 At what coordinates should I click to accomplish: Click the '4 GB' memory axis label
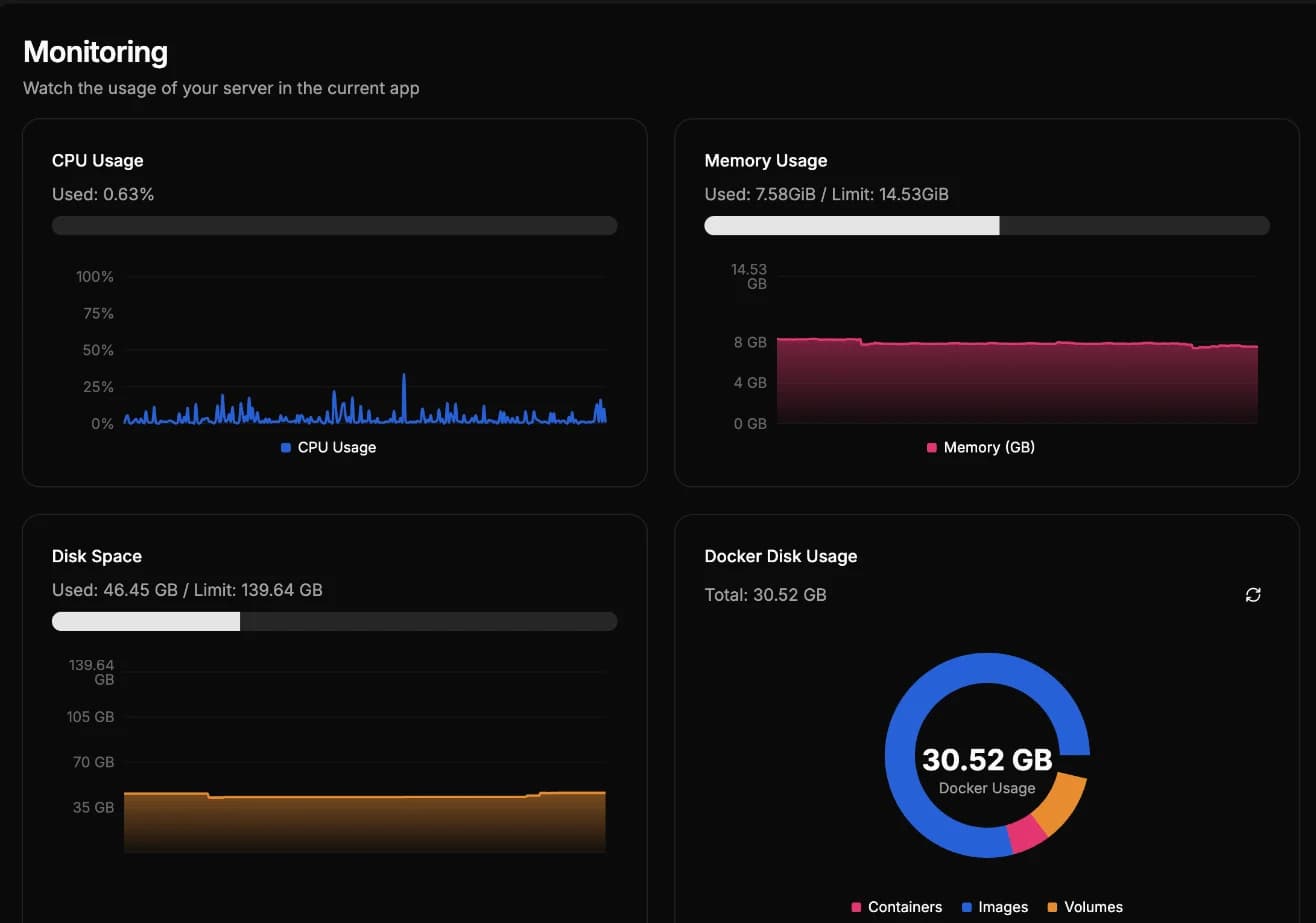coord(750,382)
